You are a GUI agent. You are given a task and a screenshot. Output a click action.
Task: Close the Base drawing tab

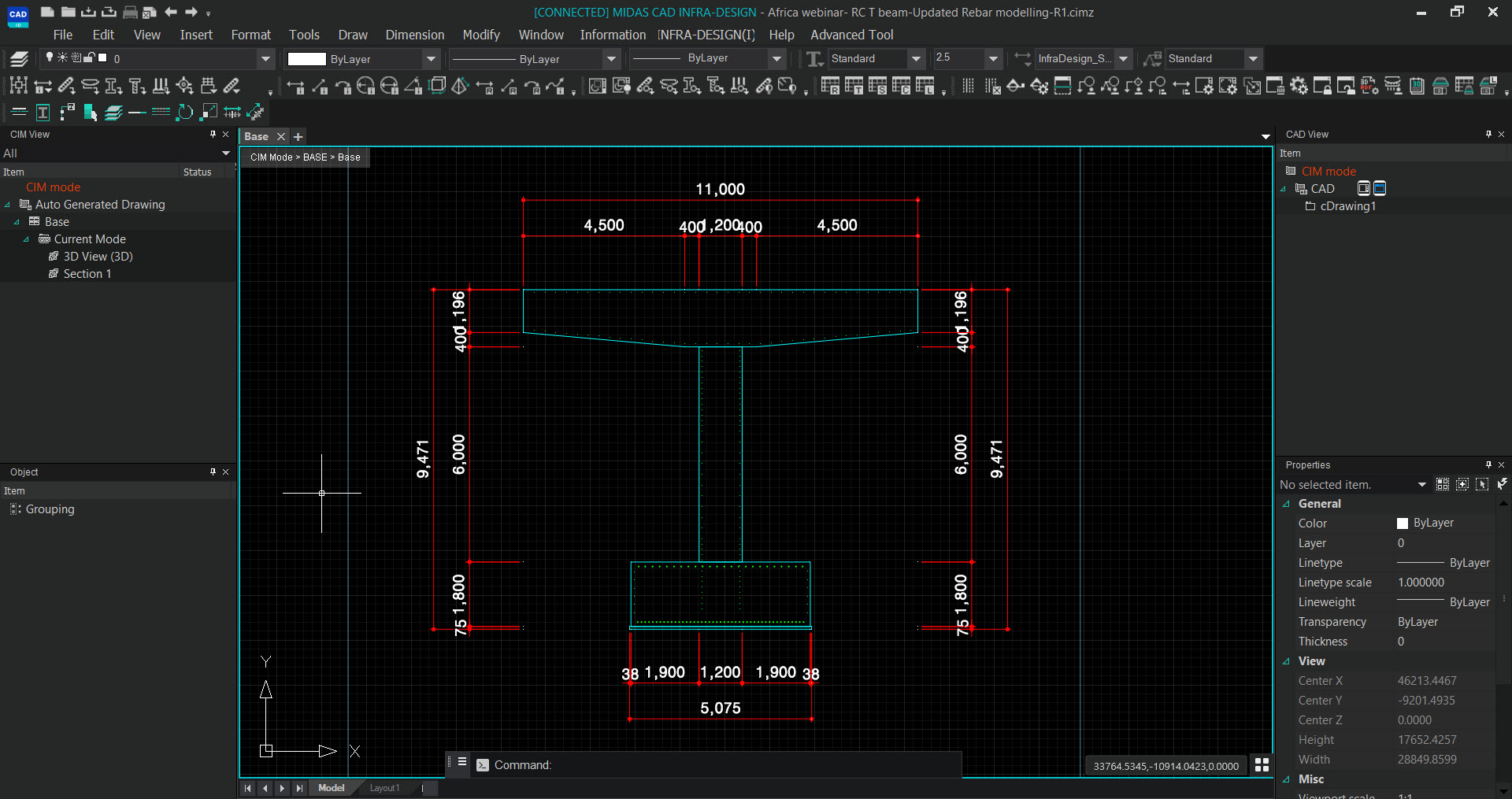coord(280,136)
